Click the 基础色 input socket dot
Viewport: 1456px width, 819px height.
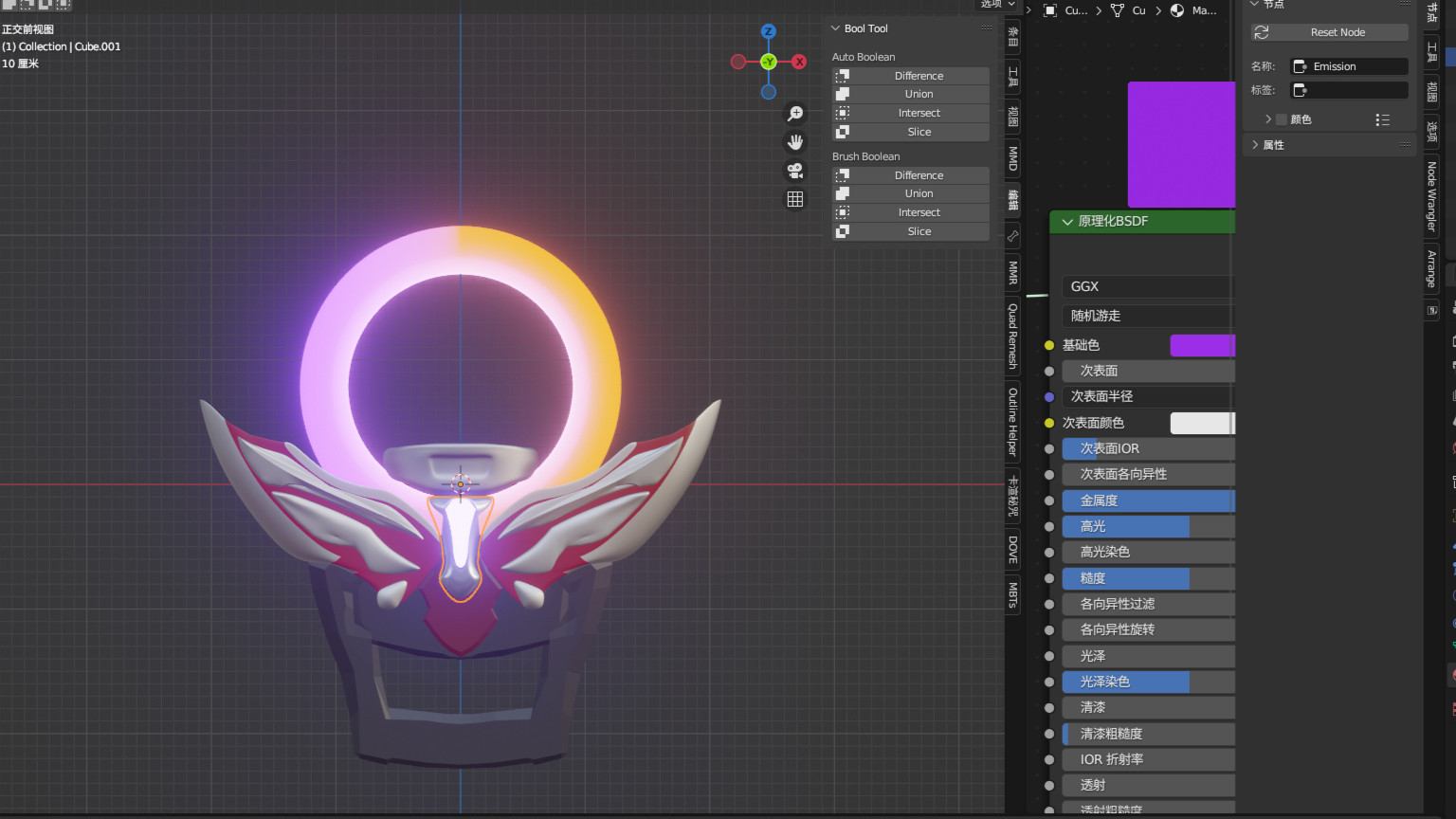[x=1049, y=345]
